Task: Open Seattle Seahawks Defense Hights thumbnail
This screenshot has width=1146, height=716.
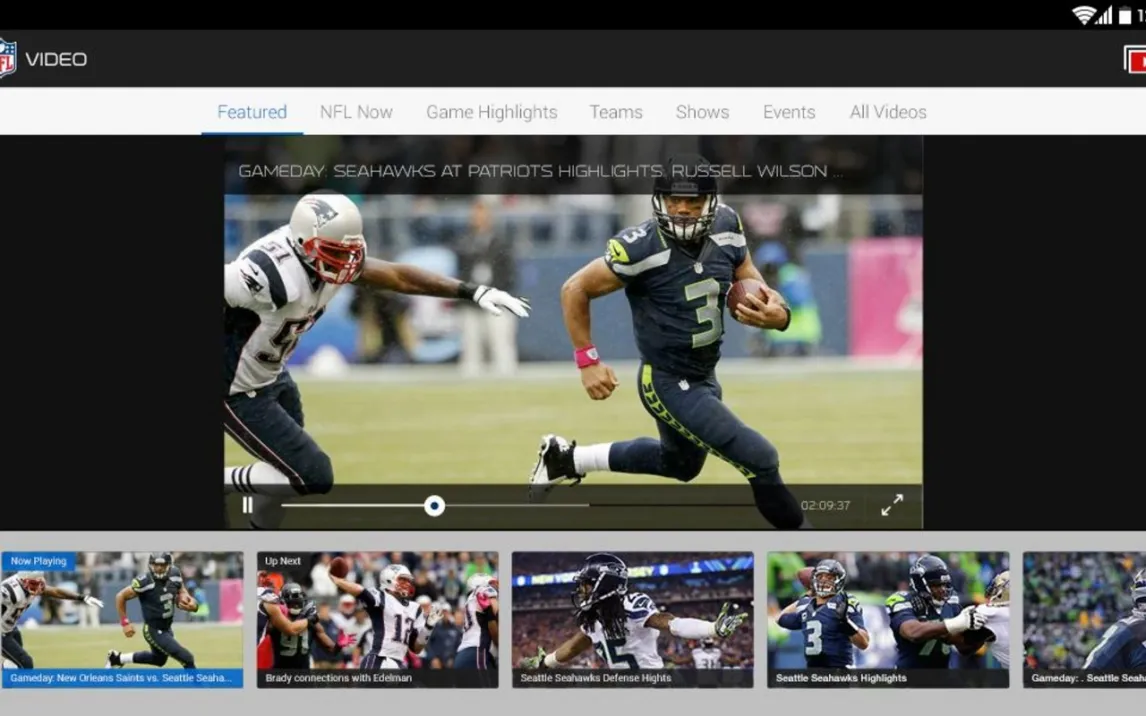Action: click(632, 620)
